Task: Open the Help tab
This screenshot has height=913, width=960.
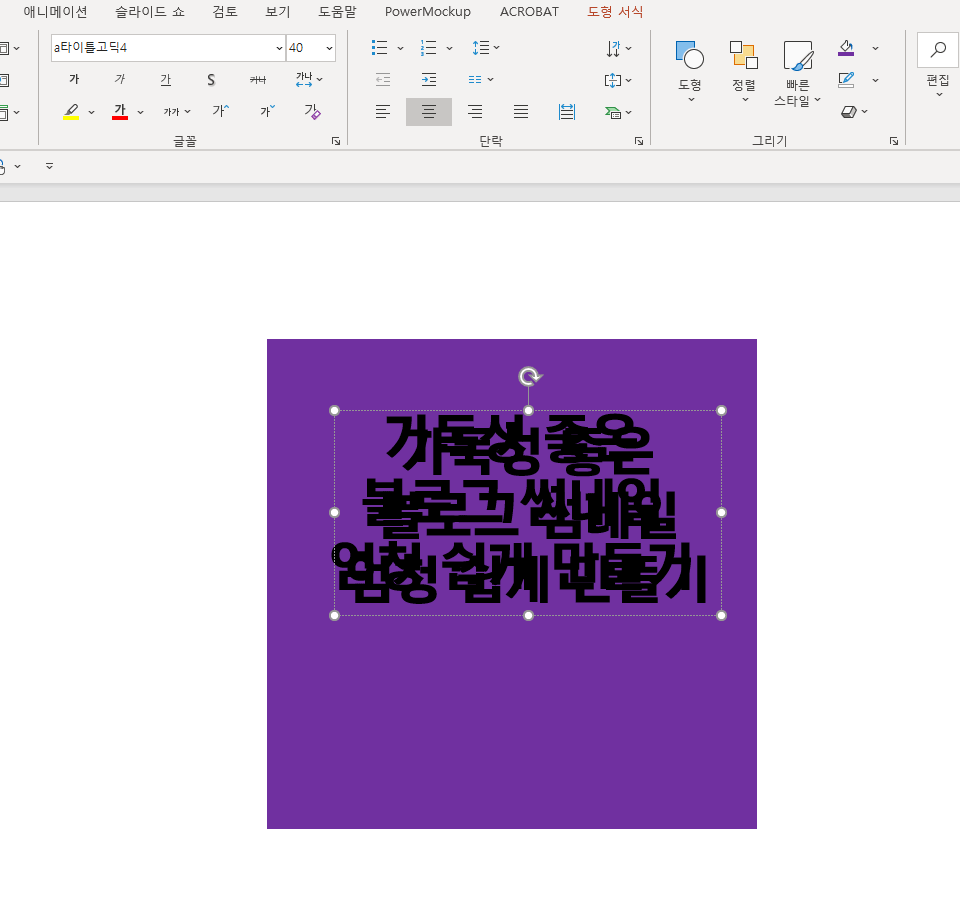Action: tap(337, 12)
